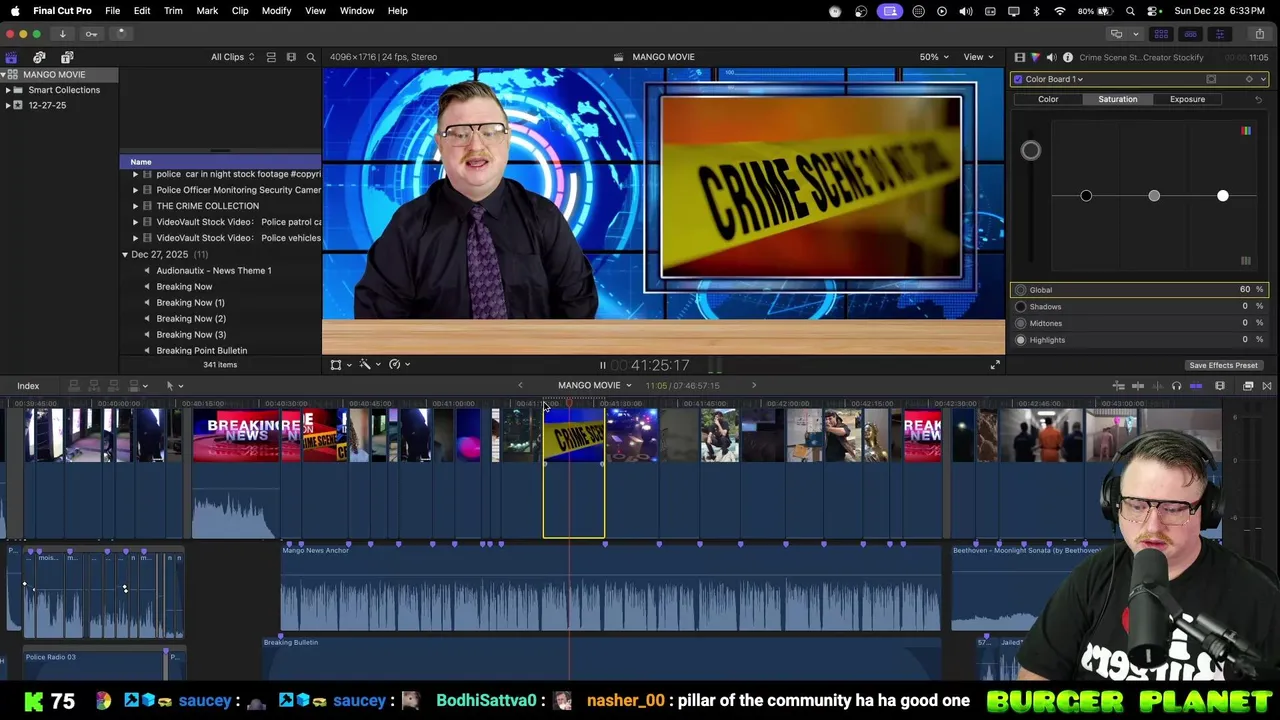The width and height of the screenshot is (1280, 720).
Task: Select the Crime Scene timeline clip
Action: tap(574, 472)
